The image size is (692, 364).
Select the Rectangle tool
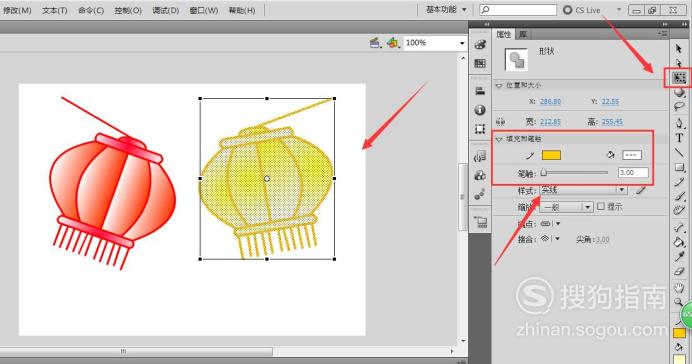pyautogui.click(x=679, y=167)
